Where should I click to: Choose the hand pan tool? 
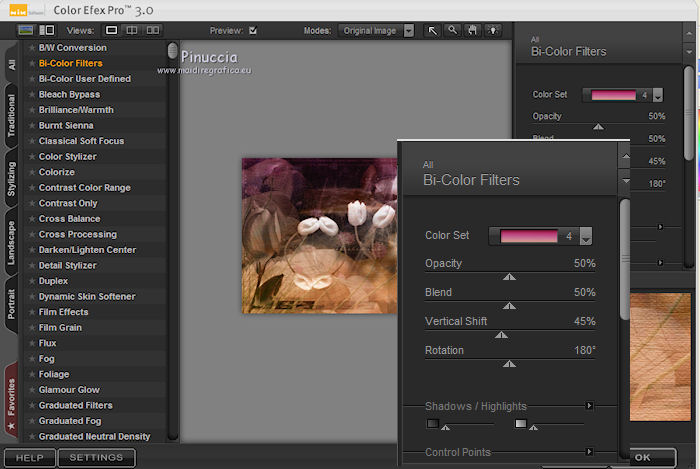pyautogui.click(x=472, y=30)
